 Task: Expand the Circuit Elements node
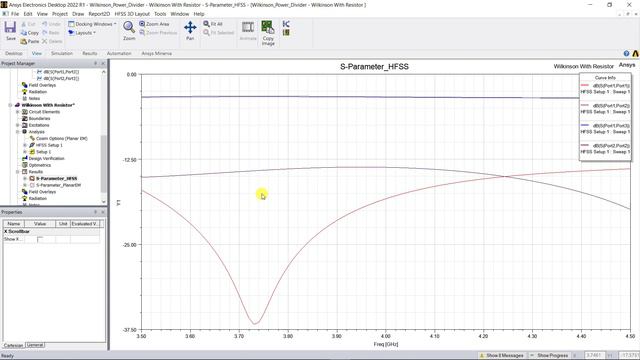point(18,112)
